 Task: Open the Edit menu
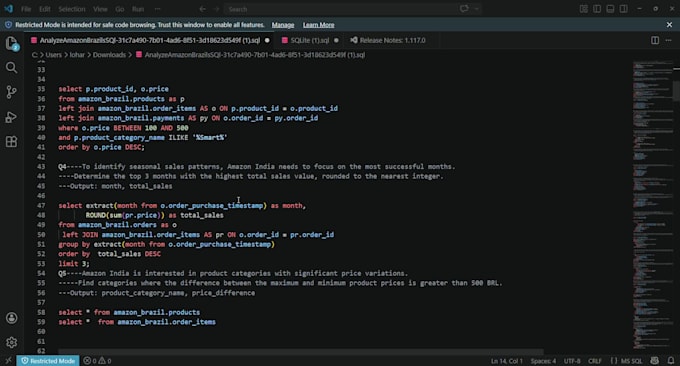pos(45,9)
